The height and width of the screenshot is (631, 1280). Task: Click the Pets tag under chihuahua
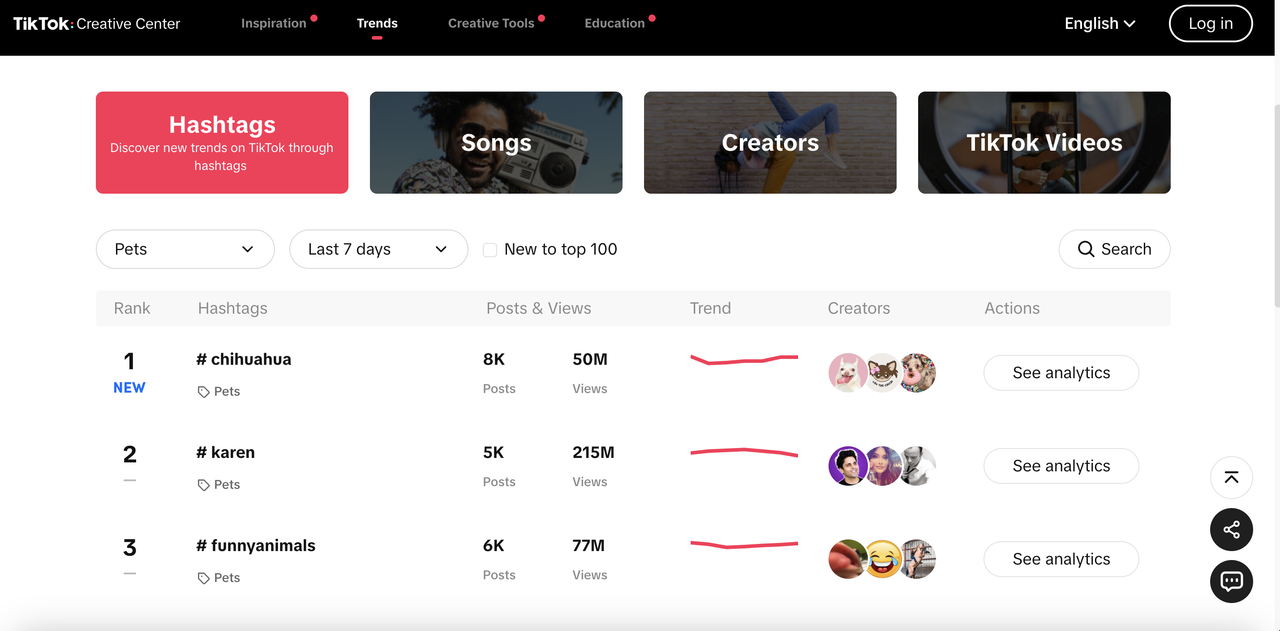[227, 392]
